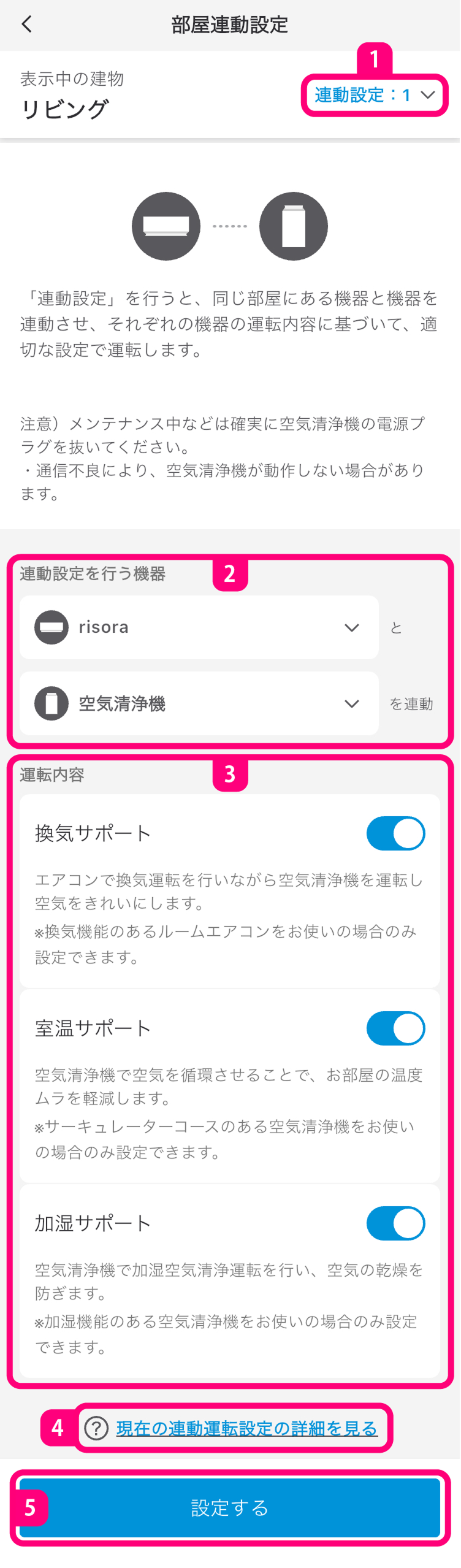The image size is (461, 1568).
Task: Select the 換気サポート label text
Action: [93, 833]
